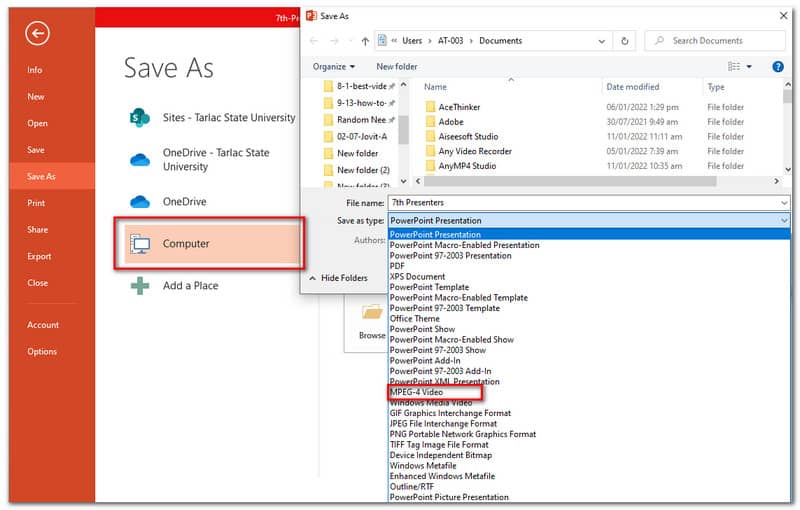Open the AceThinker folder
800x510 pixels.
pos(460,106)
